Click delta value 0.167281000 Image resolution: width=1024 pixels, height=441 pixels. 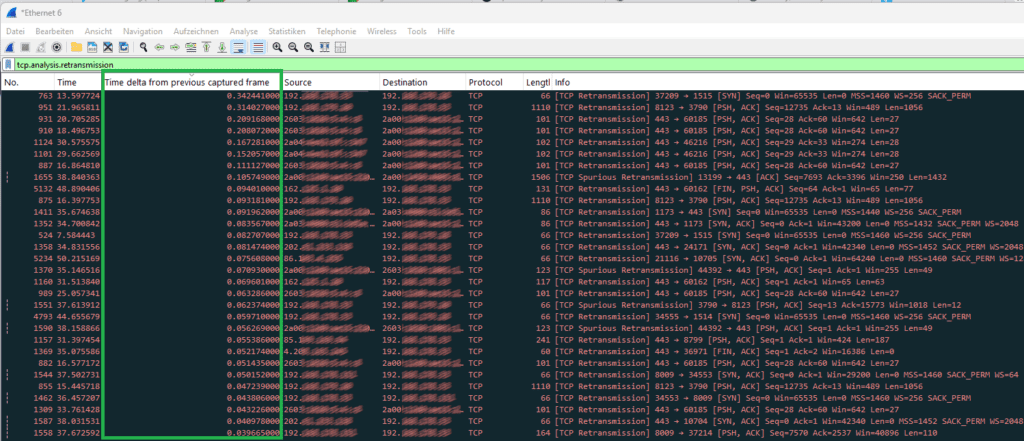point(253,142)
